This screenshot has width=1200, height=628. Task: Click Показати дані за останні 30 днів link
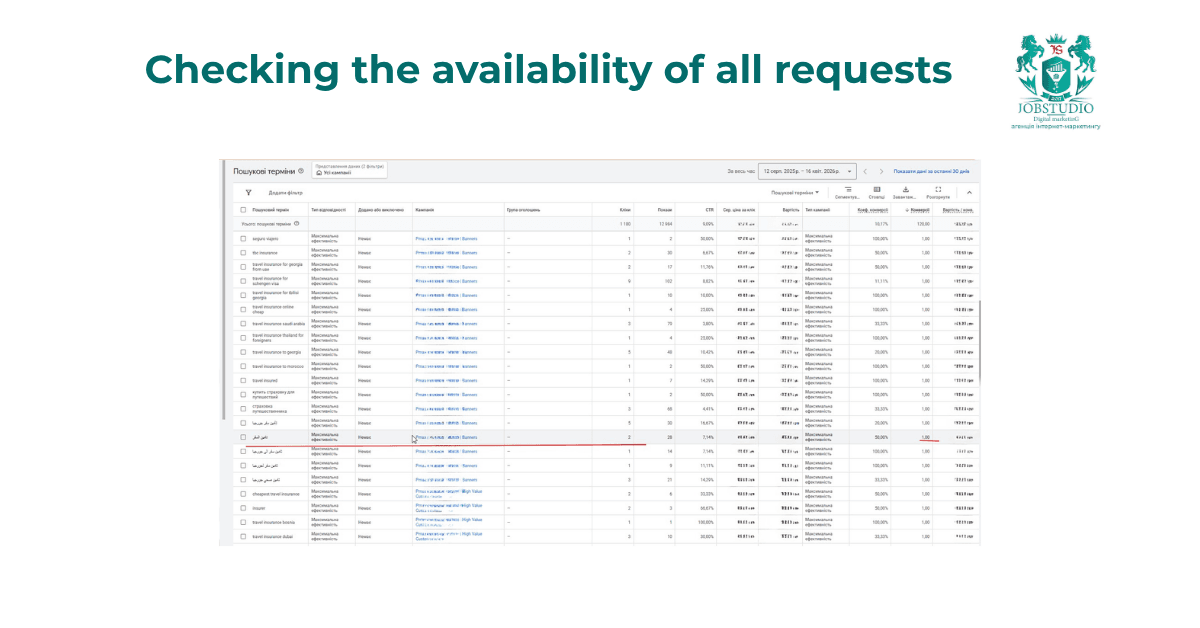pos(932,172)
